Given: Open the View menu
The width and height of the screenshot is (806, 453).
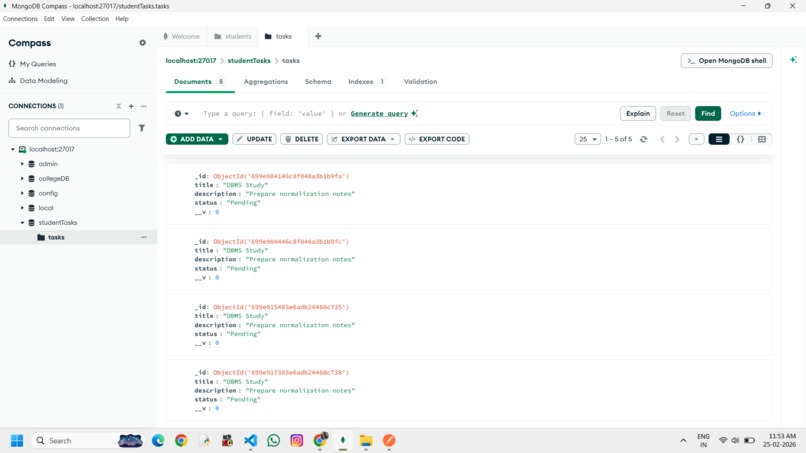Looking at the screenshot, I should click(x=68, y=19).
